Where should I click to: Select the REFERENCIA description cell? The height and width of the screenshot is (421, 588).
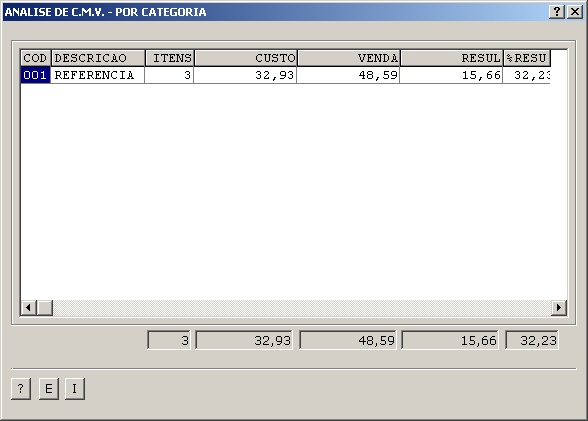click(98, 75)
